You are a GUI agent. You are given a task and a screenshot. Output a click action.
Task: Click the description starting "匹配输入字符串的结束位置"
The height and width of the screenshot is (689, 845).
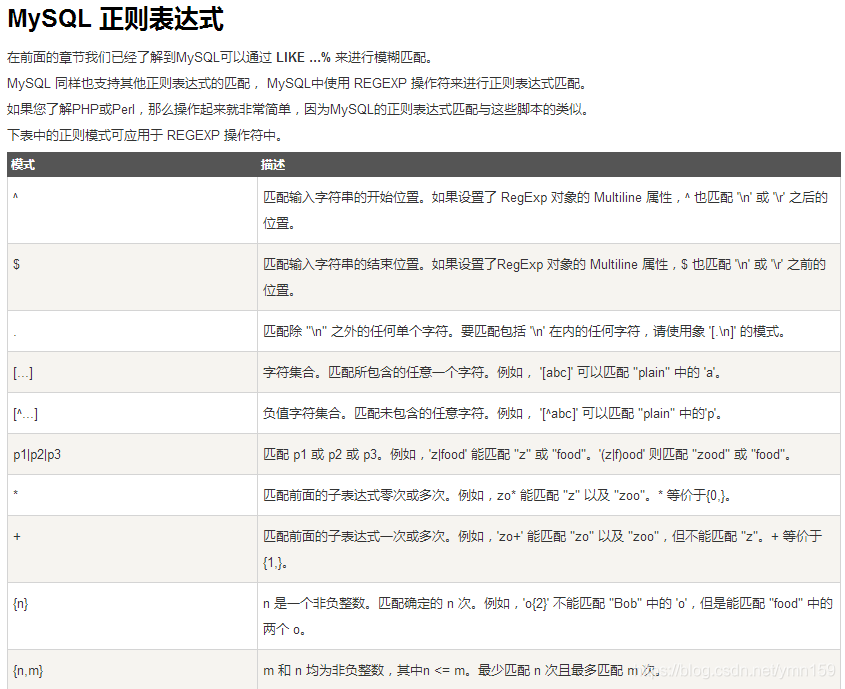point(544,277)
